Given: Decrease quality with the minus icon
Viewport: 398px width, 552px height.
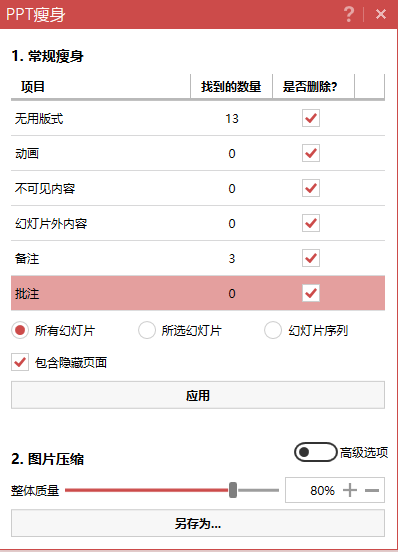Looking at the screenshot, I should click(x=372, y=490).
